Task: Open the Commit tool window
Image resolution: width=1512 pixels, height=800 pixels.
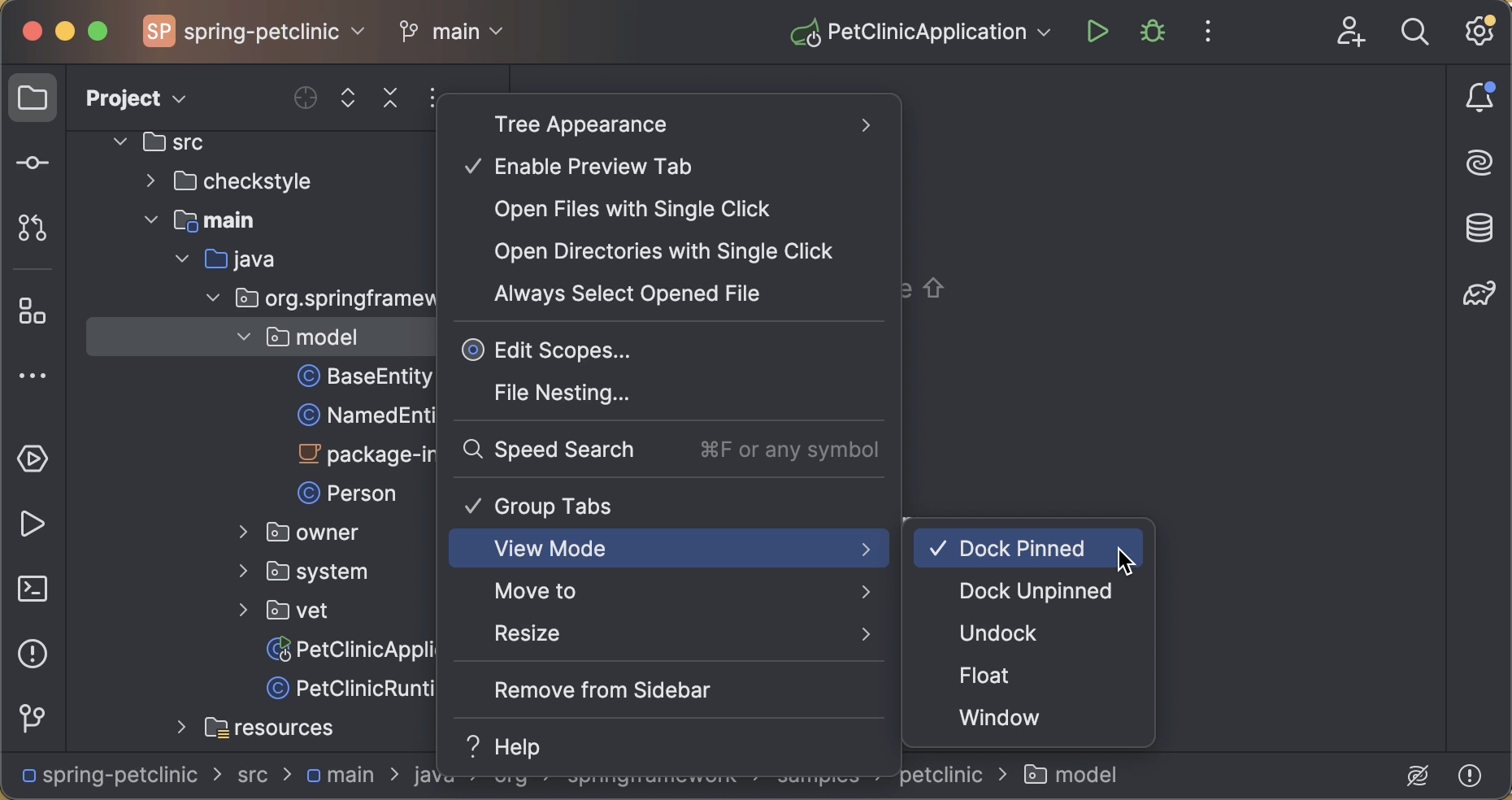Action: point(33,163)
